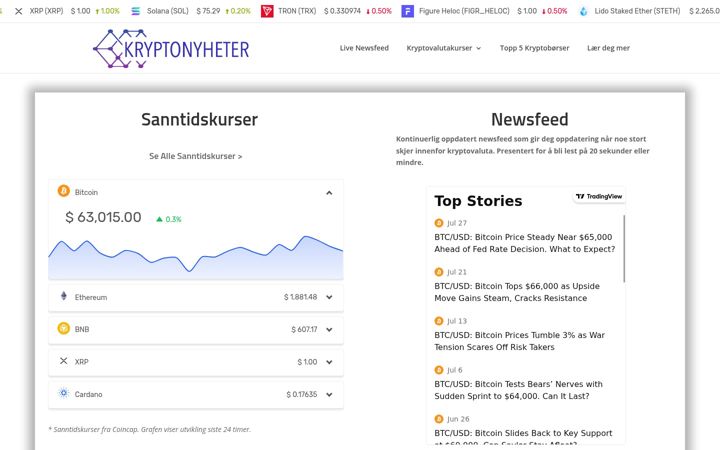Click the $ 63,015.00 Bitcoin price
Screen dimensions: 720x450
tap(103, 217)
